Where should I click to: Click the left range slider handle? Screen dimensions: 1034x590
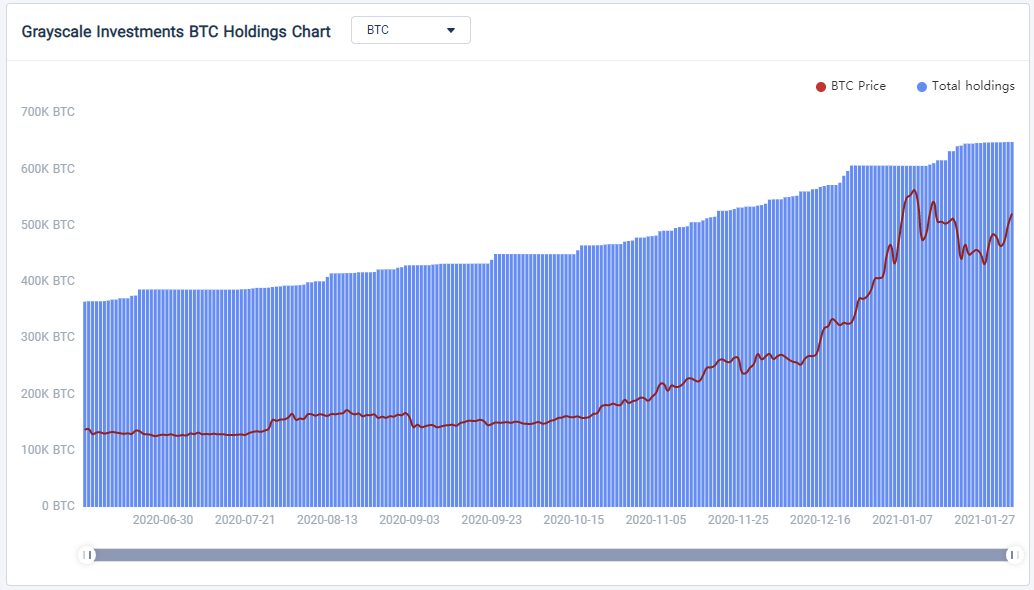pos(87,555)
